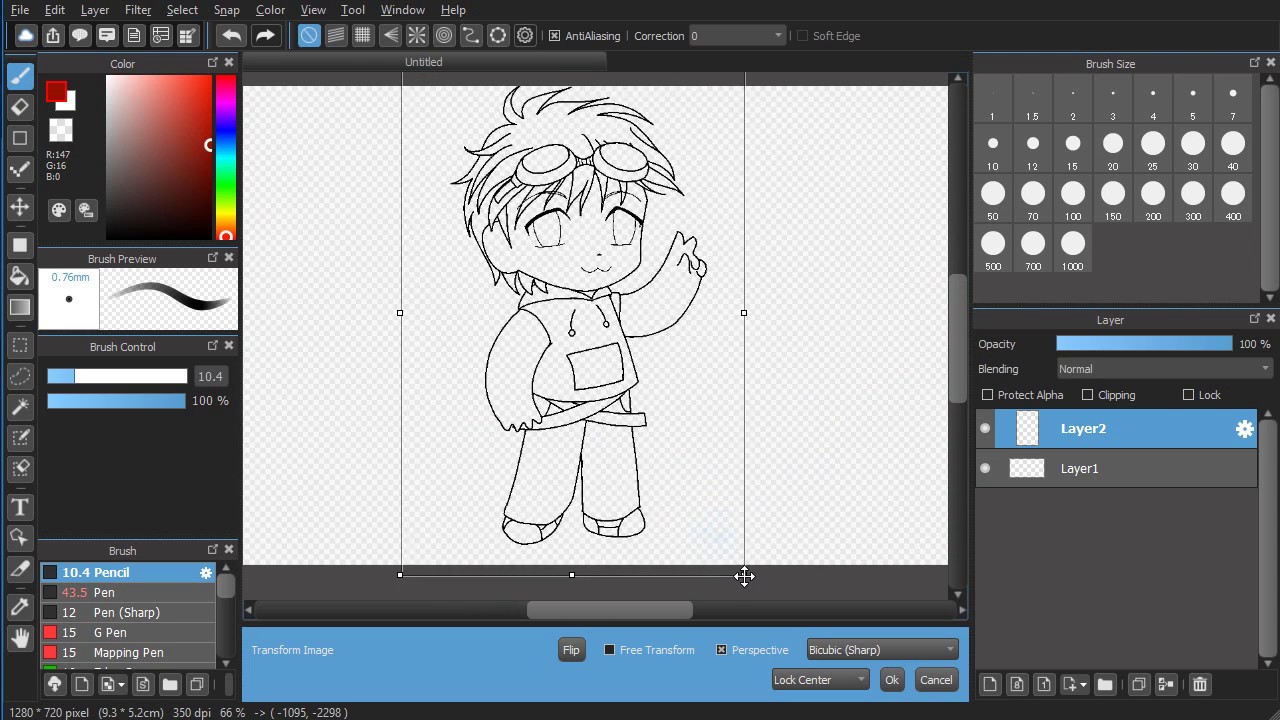
Task: Open the Blending mode dropdown showing Normal
Action: [x=1163, y=368]
